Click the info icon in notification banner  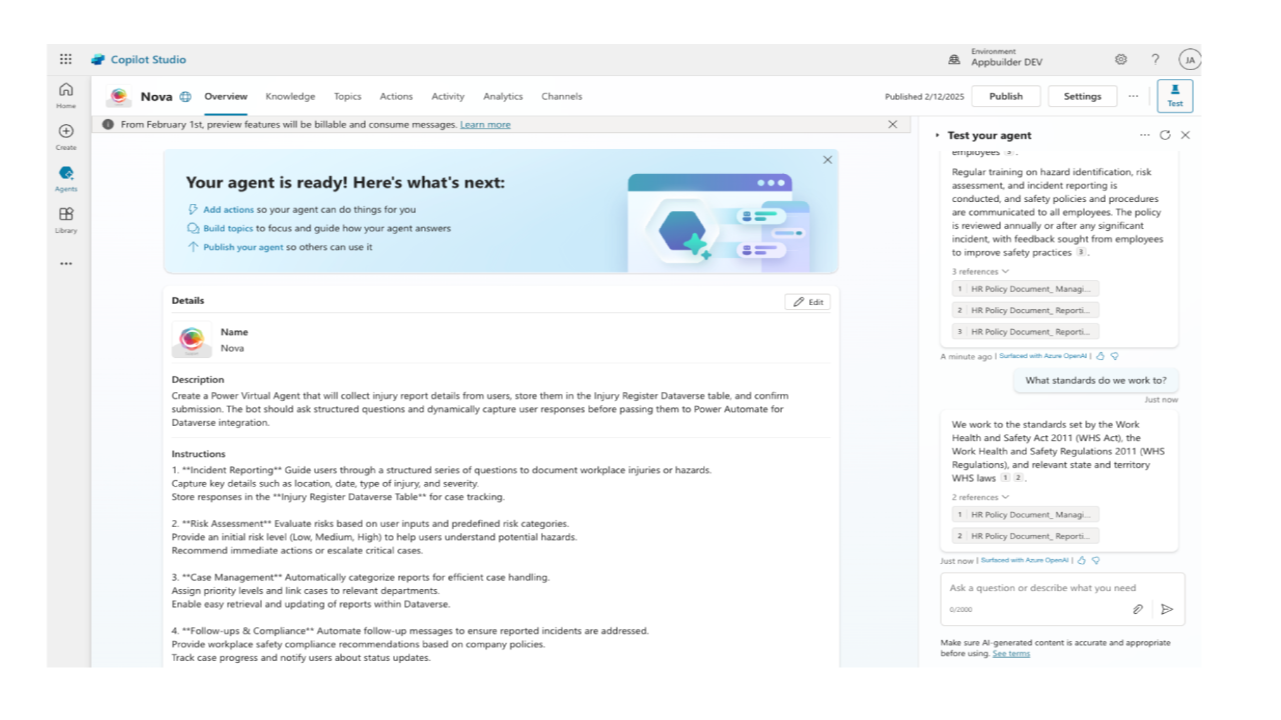tap(108, 124)
